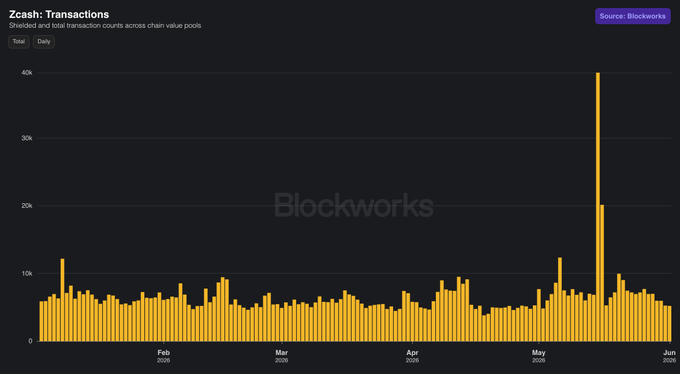Click the 20k bar beside the May peak
This screenshot has height=374, width=680.
click(x=602, y=273)
